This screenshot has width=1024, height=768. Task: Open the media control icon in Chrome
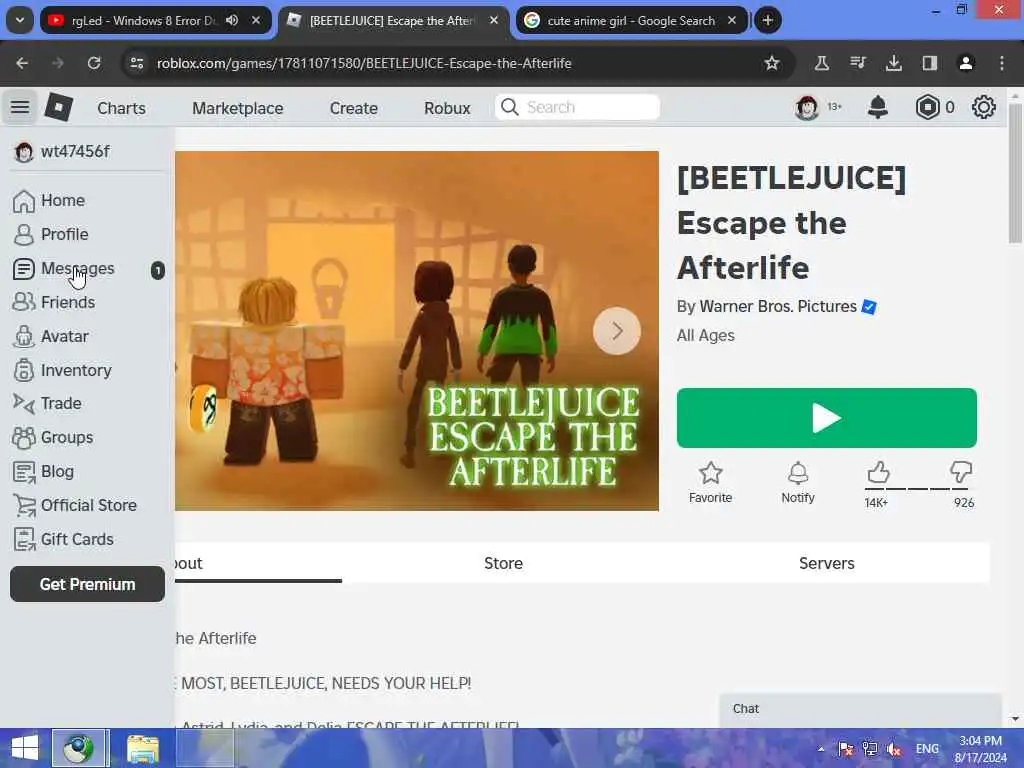(857, 63)
